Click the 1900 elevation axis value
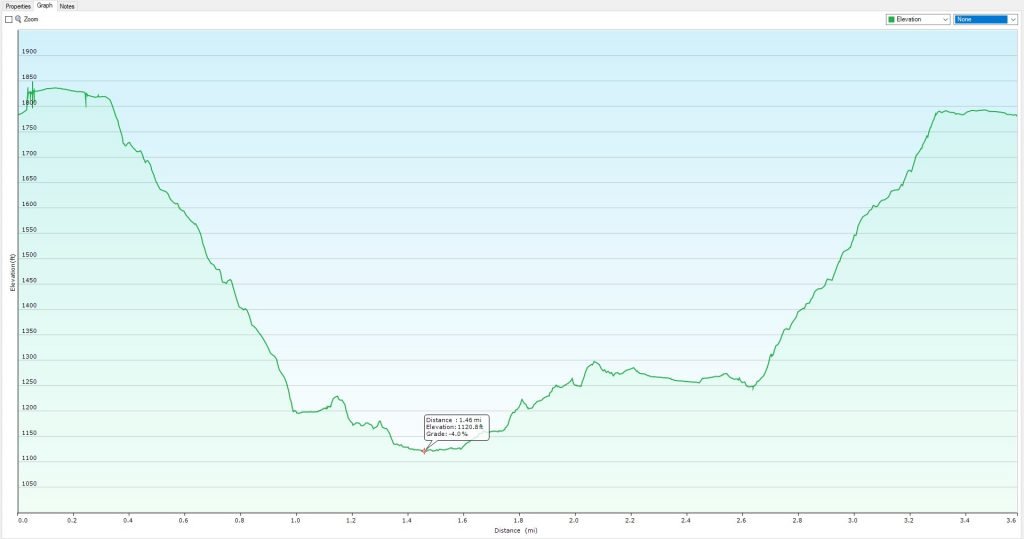 coord(29,52)
